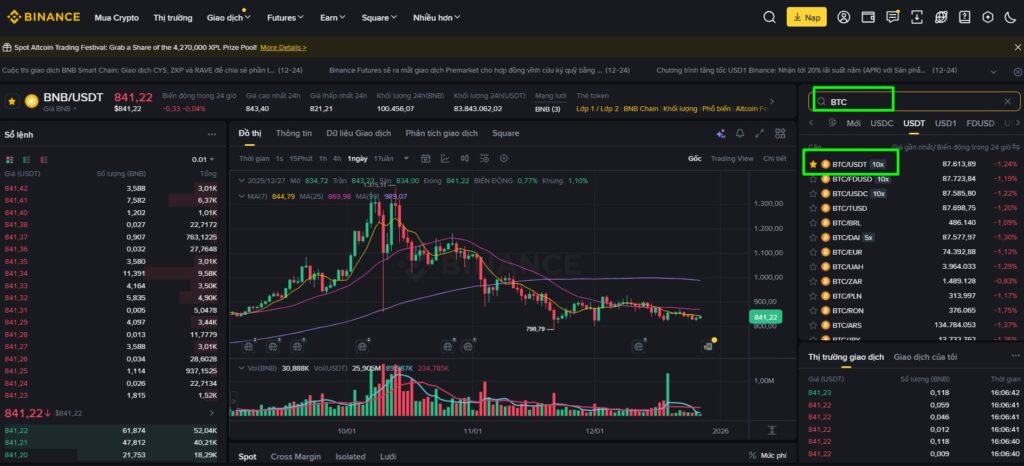This screenshot has width=1024, height=466.
Task: Clear the BTC search field
Action: click(x=1008, y=101)
